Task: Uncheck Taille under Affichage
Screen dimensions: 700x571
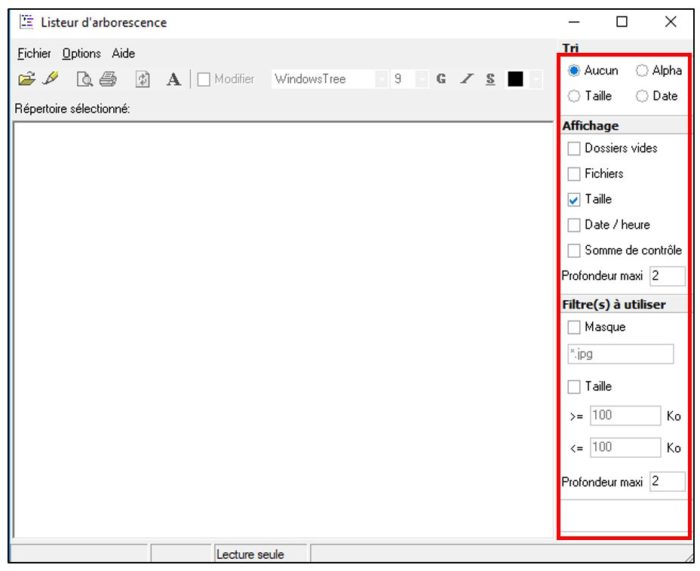Action: click(x=574, y=199)
